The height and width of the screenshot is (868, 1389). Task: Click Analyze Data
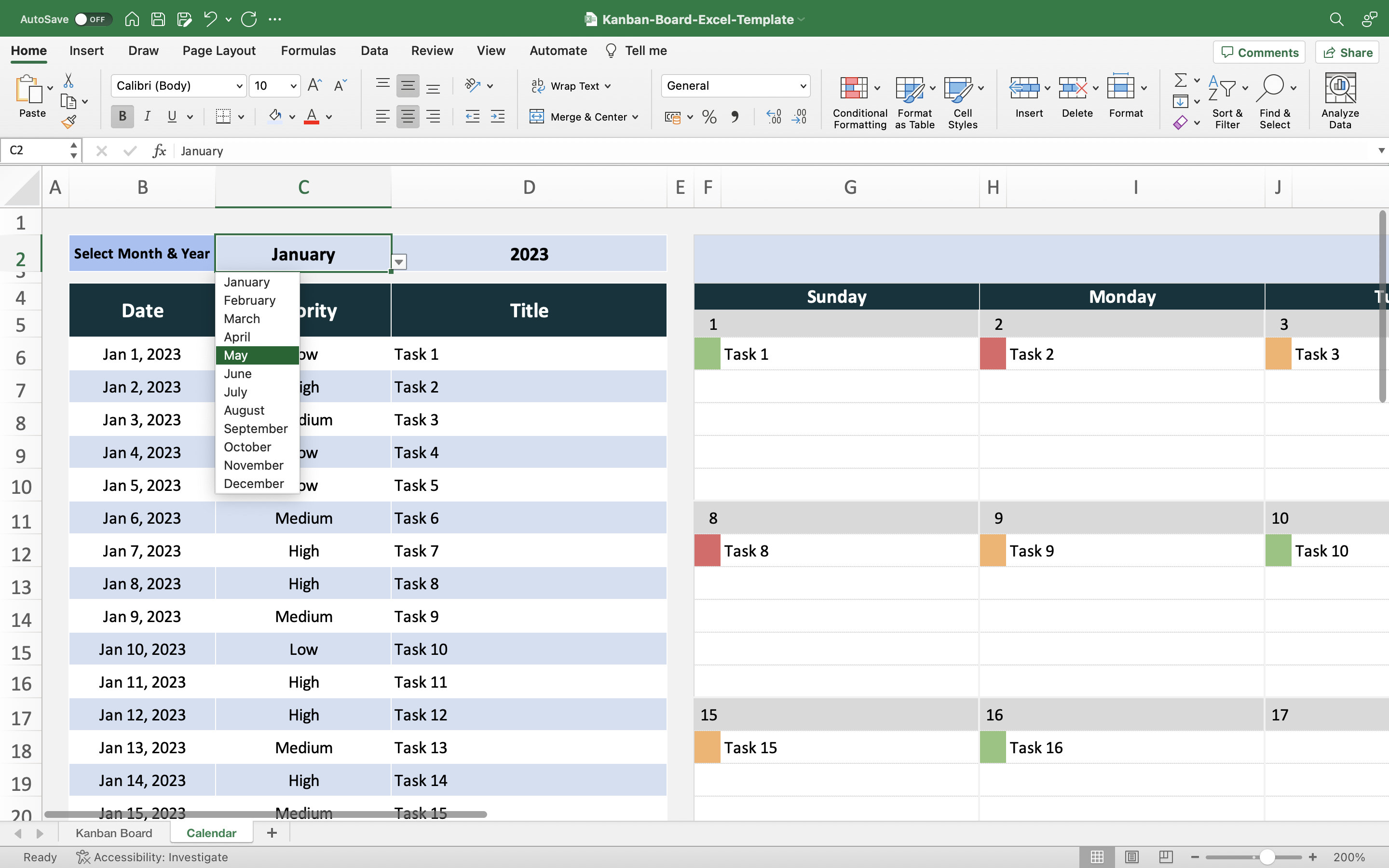tap(1340, 102)
